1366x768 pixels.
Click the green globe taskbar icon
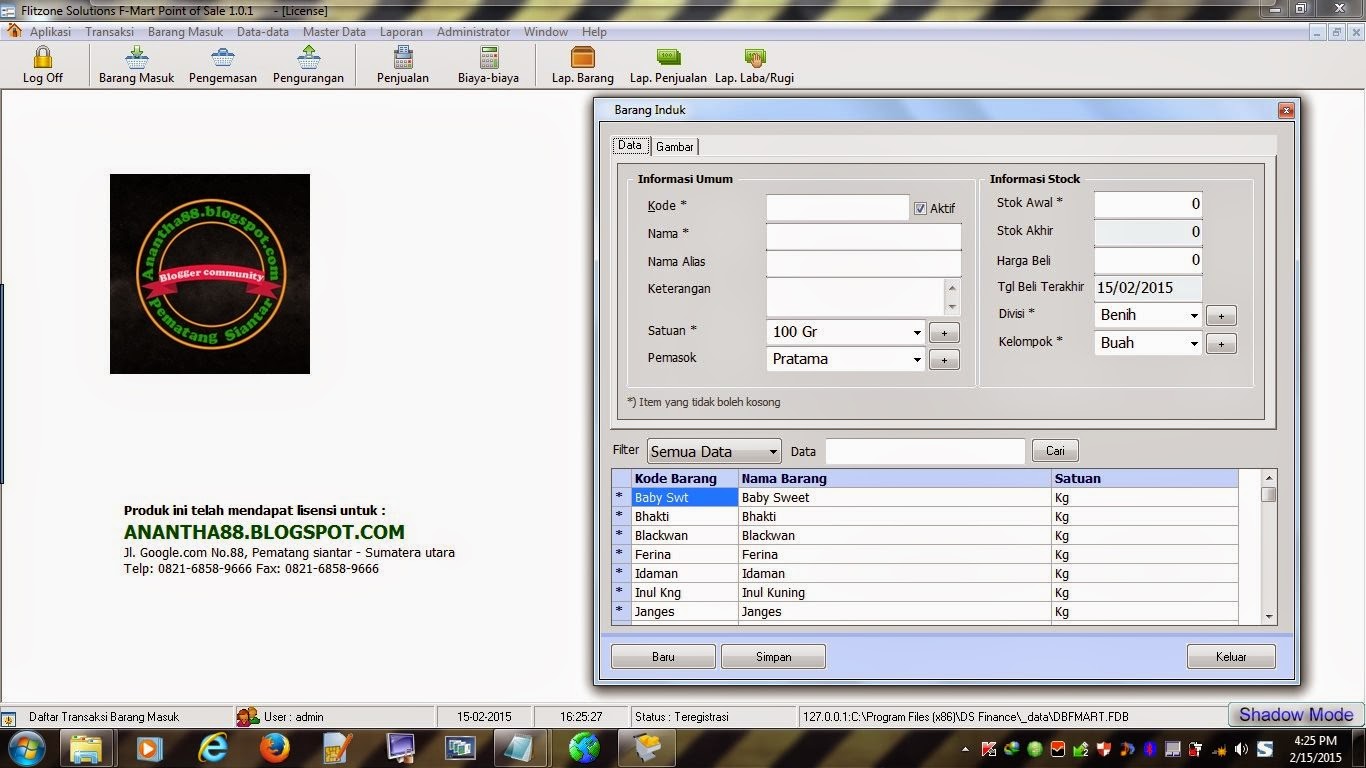click(584, 747)
